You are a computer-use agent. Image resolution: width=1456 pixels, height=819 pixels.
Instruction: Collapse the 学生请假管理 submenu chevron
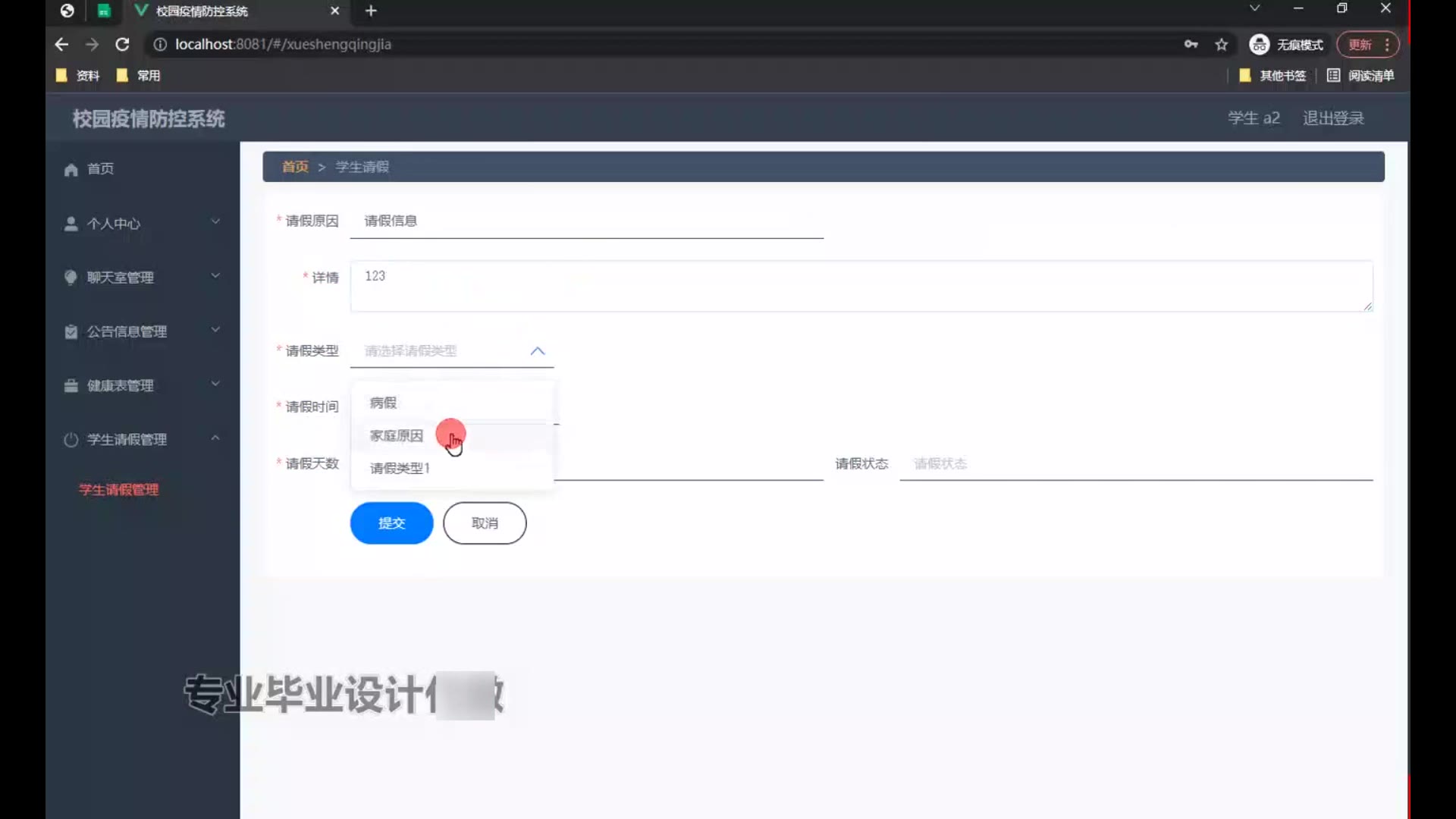click(x=215, y=438)
